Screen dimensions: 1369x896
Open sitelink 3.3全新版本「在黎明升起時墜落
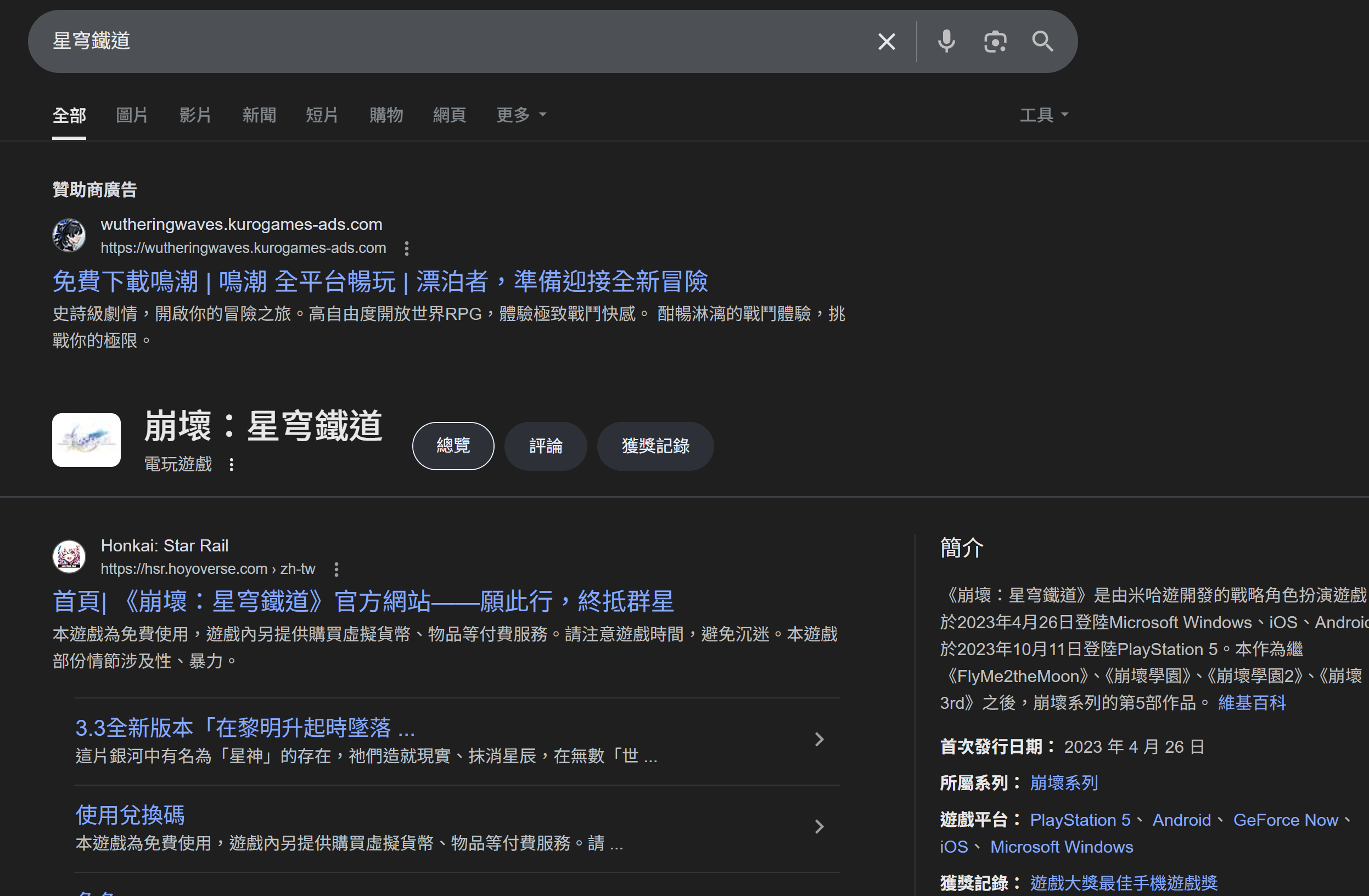(x=245, y=728)
